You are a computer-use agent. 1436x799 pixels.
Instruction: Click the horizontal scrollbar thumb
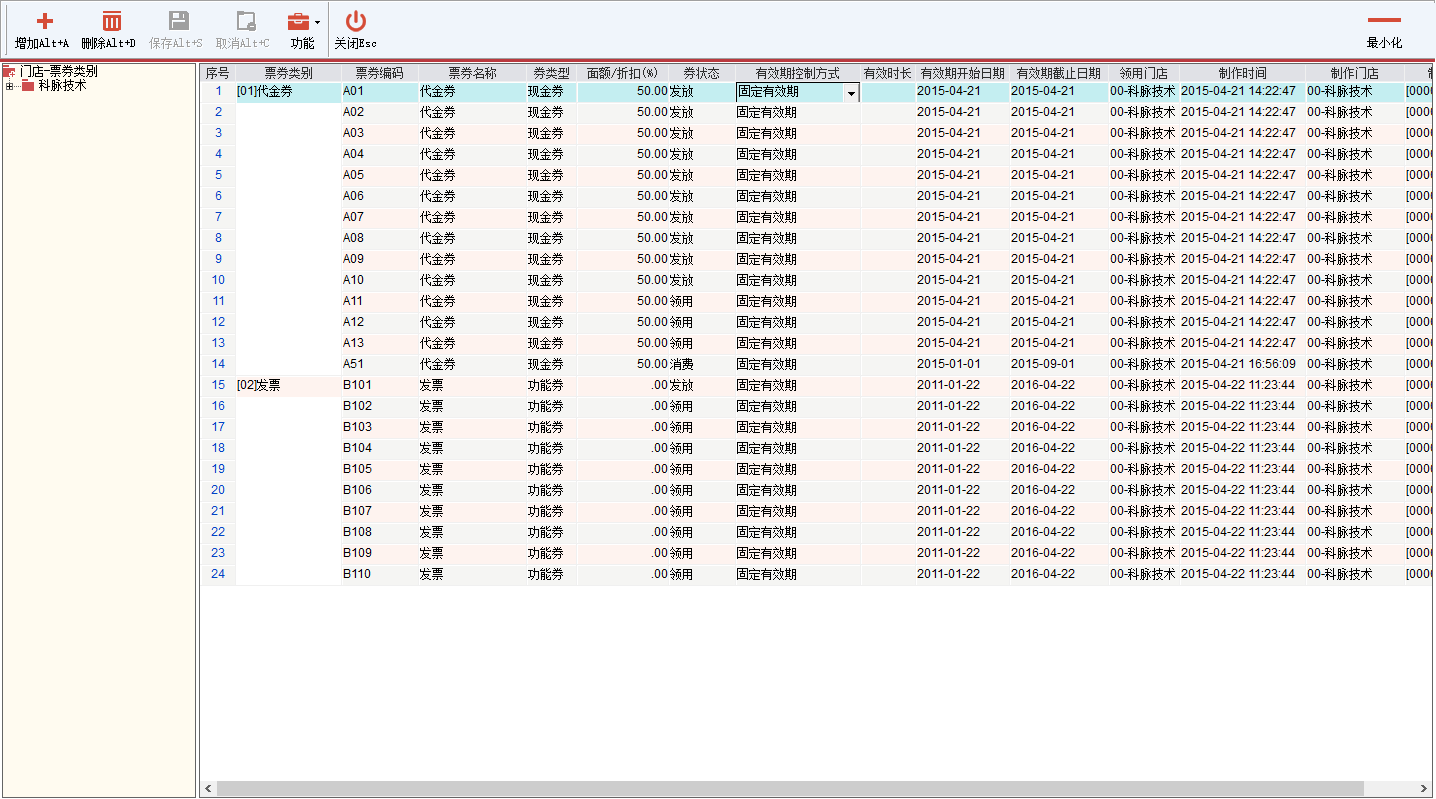(x=792, y=789)
